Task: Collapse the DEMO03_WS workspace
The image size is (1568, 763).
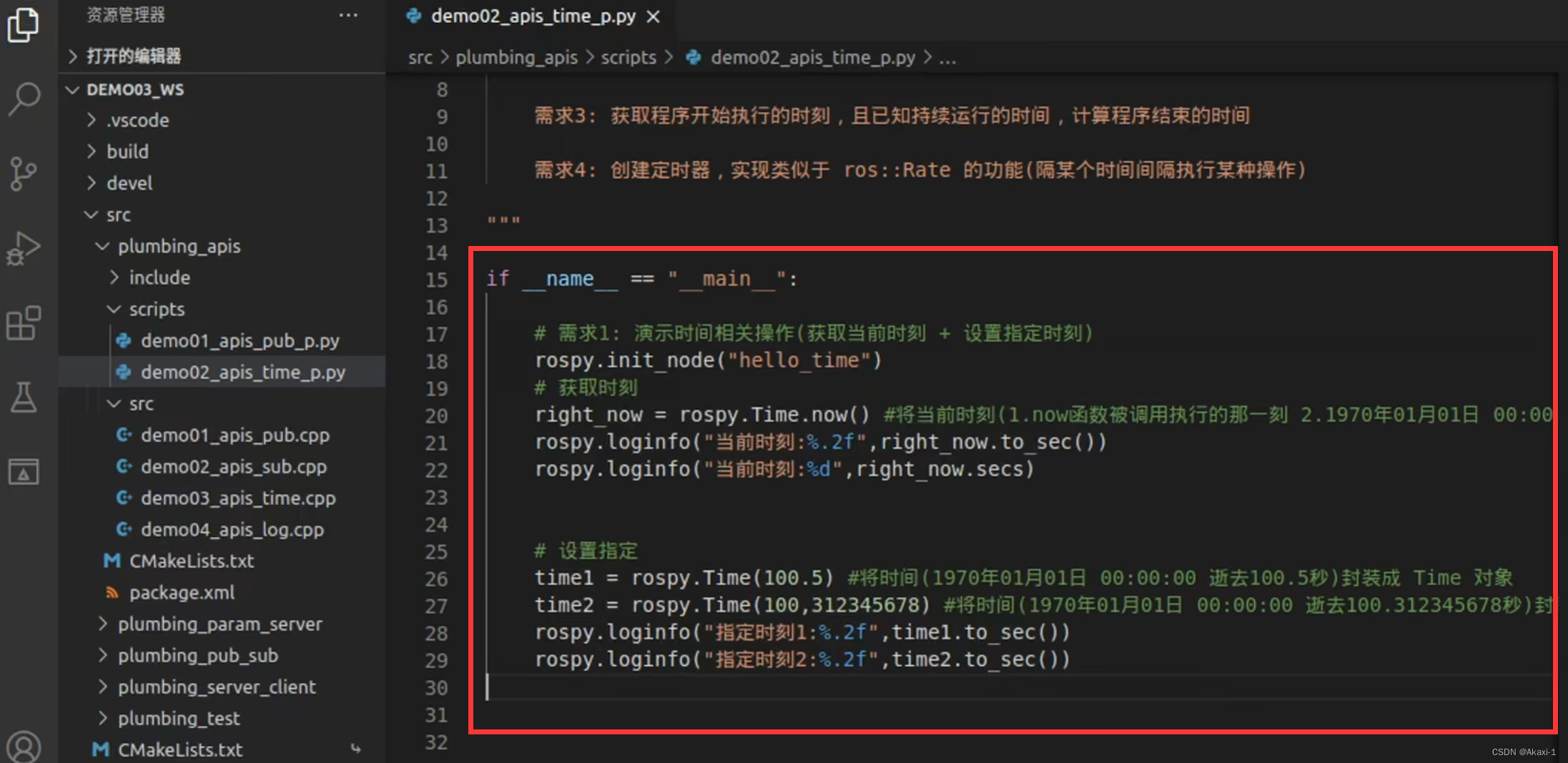Action: (135, 89)
